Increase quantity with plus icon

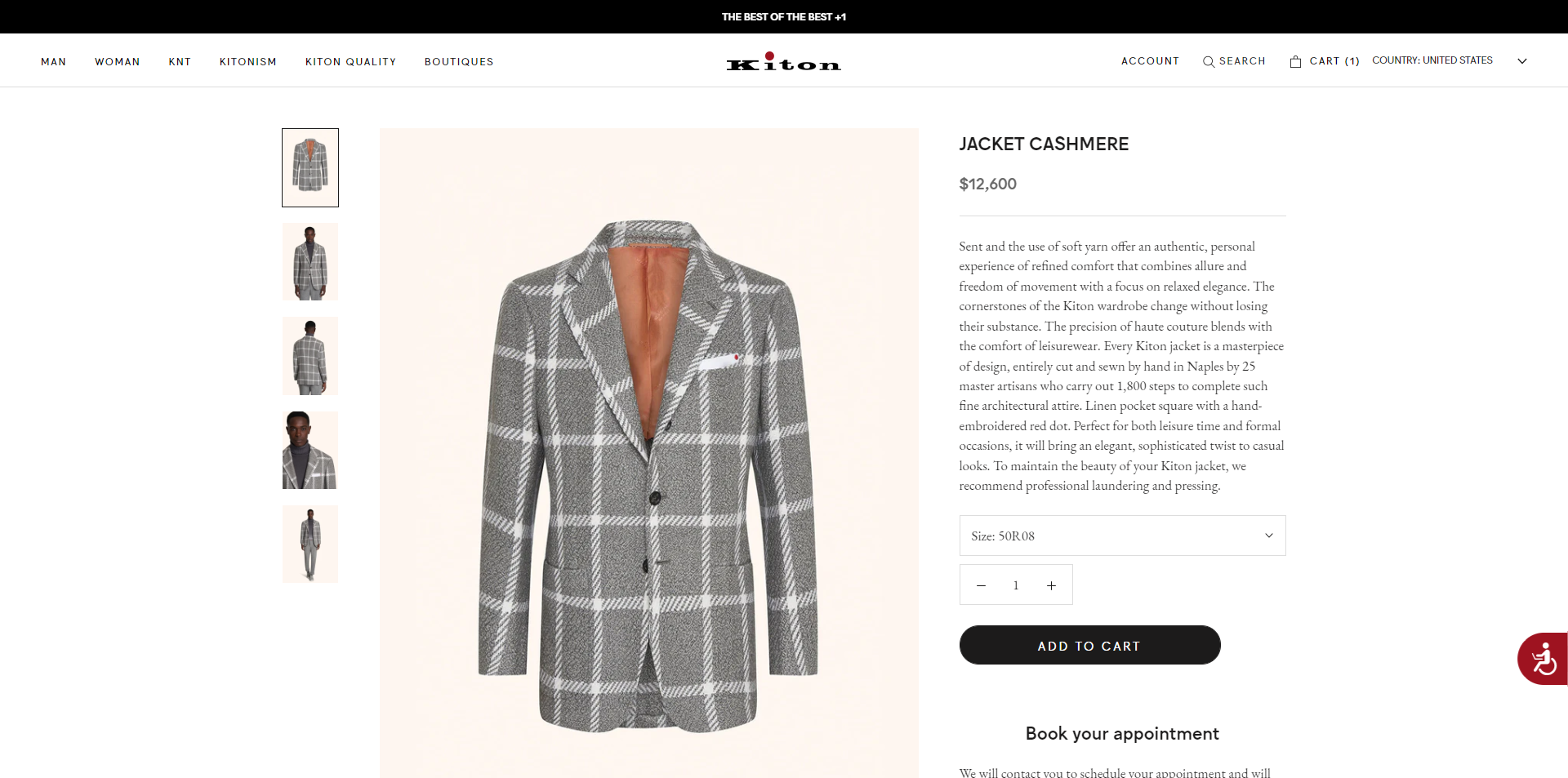(1051, 585)
